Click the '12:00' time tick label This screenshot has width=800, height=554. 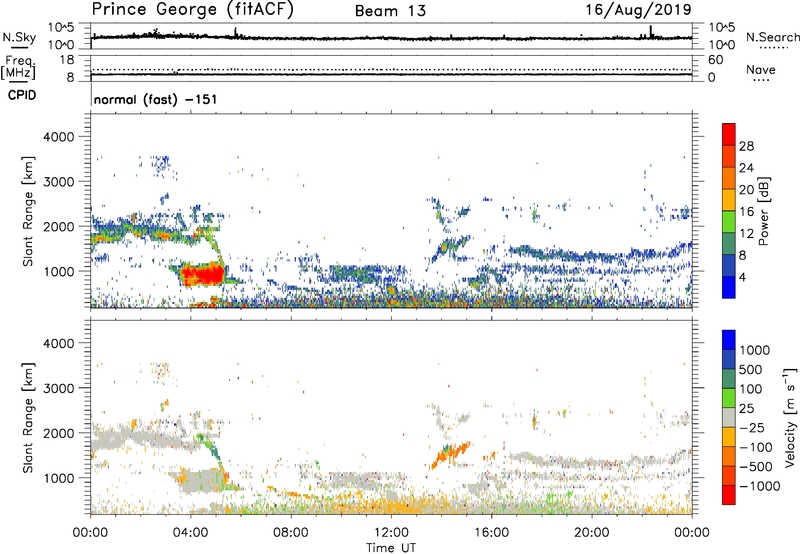(391, 533)
